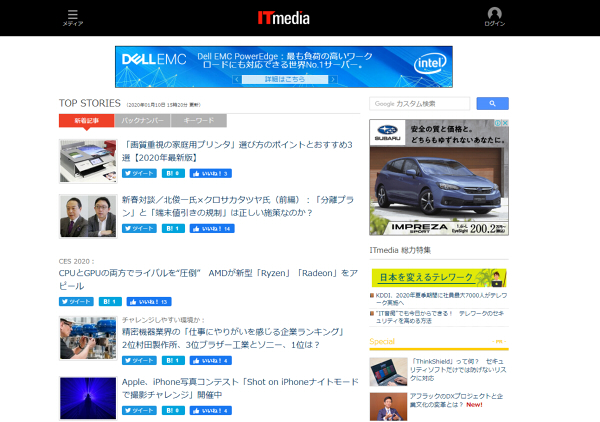Close the Subaru ad with X icon

point(505,123)
